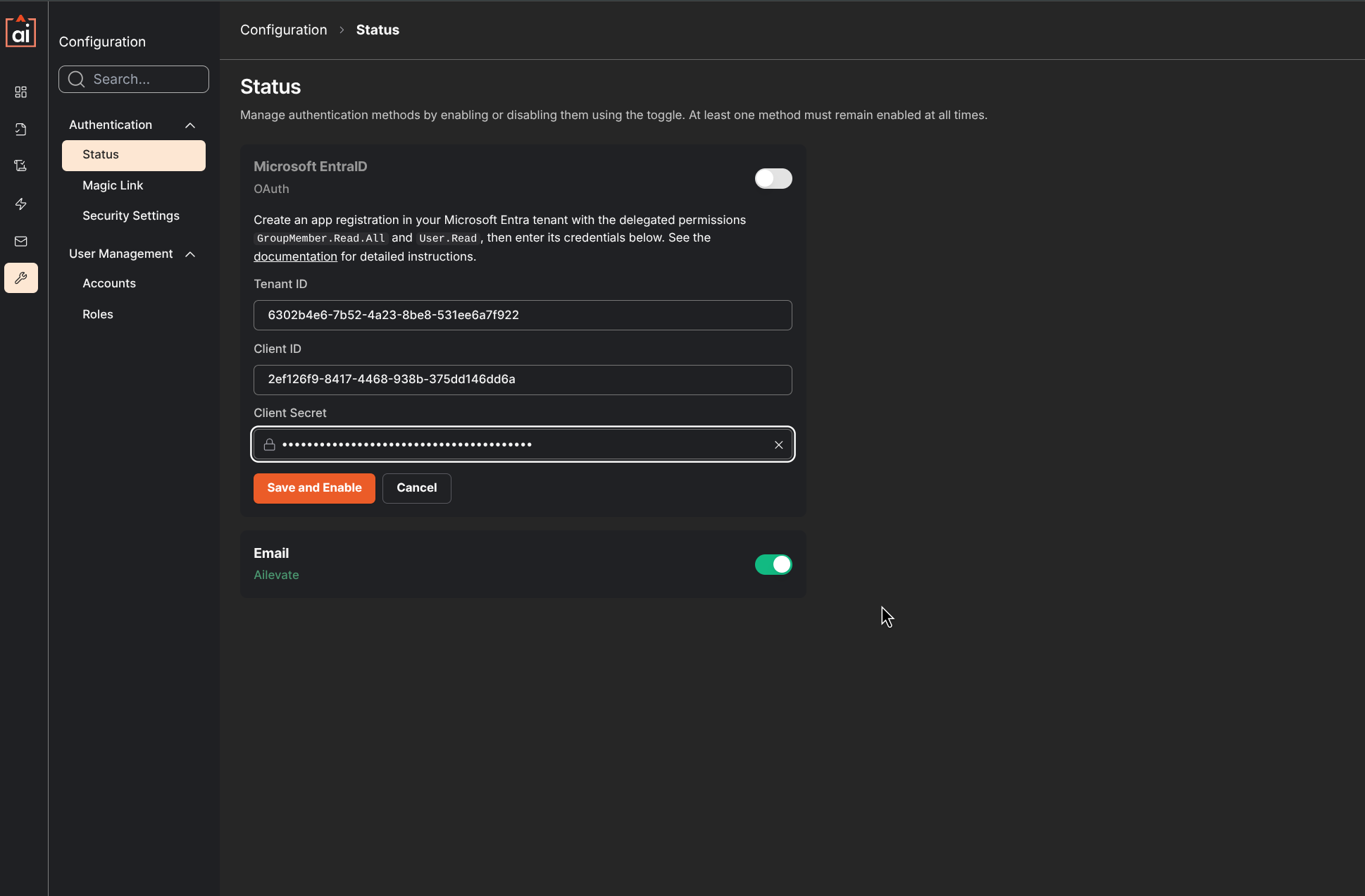Image resolution: width=1365 pixels, height=896 pixels.
Task: Go to Roles page
Action: point(98,314)
